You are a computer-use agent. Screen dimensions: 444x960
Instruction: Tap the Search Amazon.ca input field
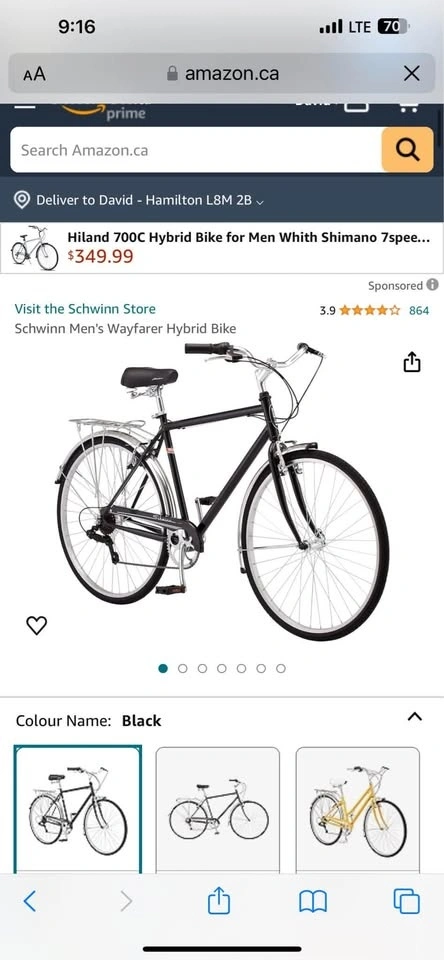tap(196, 150)
